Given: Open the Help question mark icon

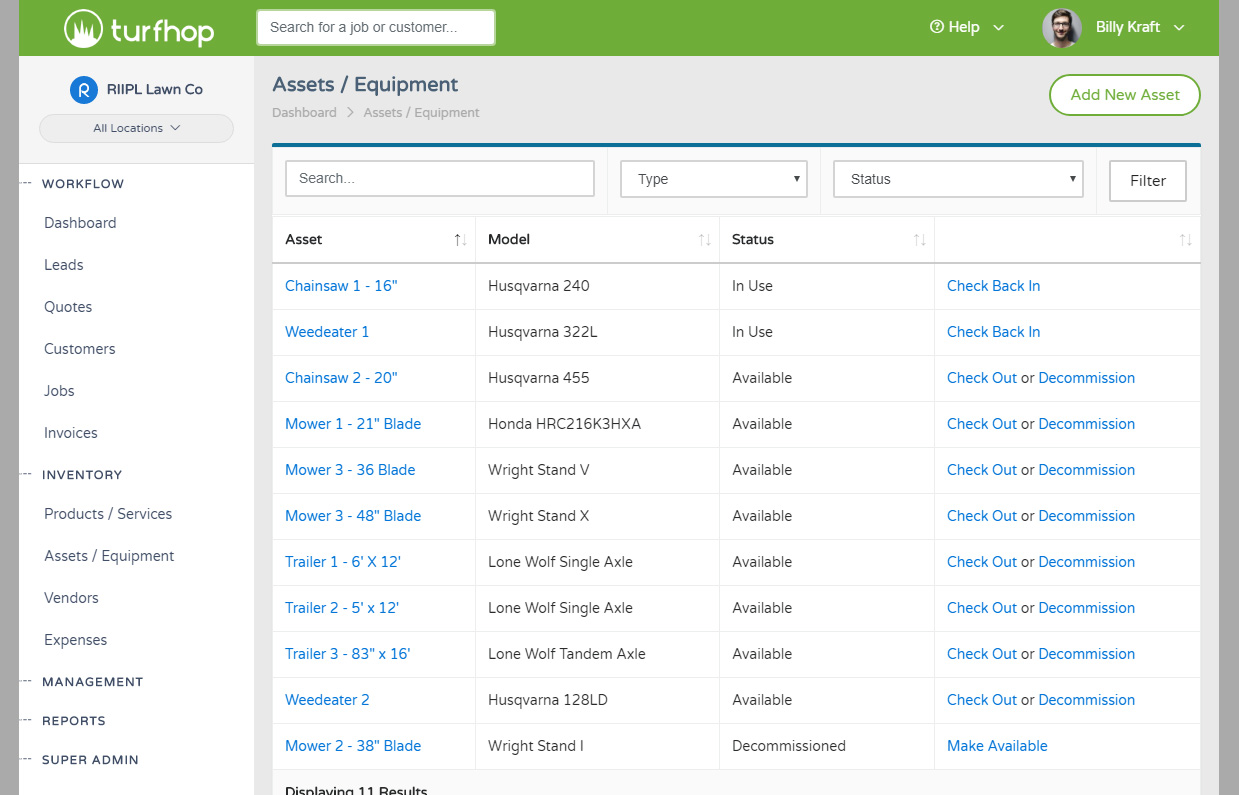Looking at the screenshot, I should click(937, 27).
